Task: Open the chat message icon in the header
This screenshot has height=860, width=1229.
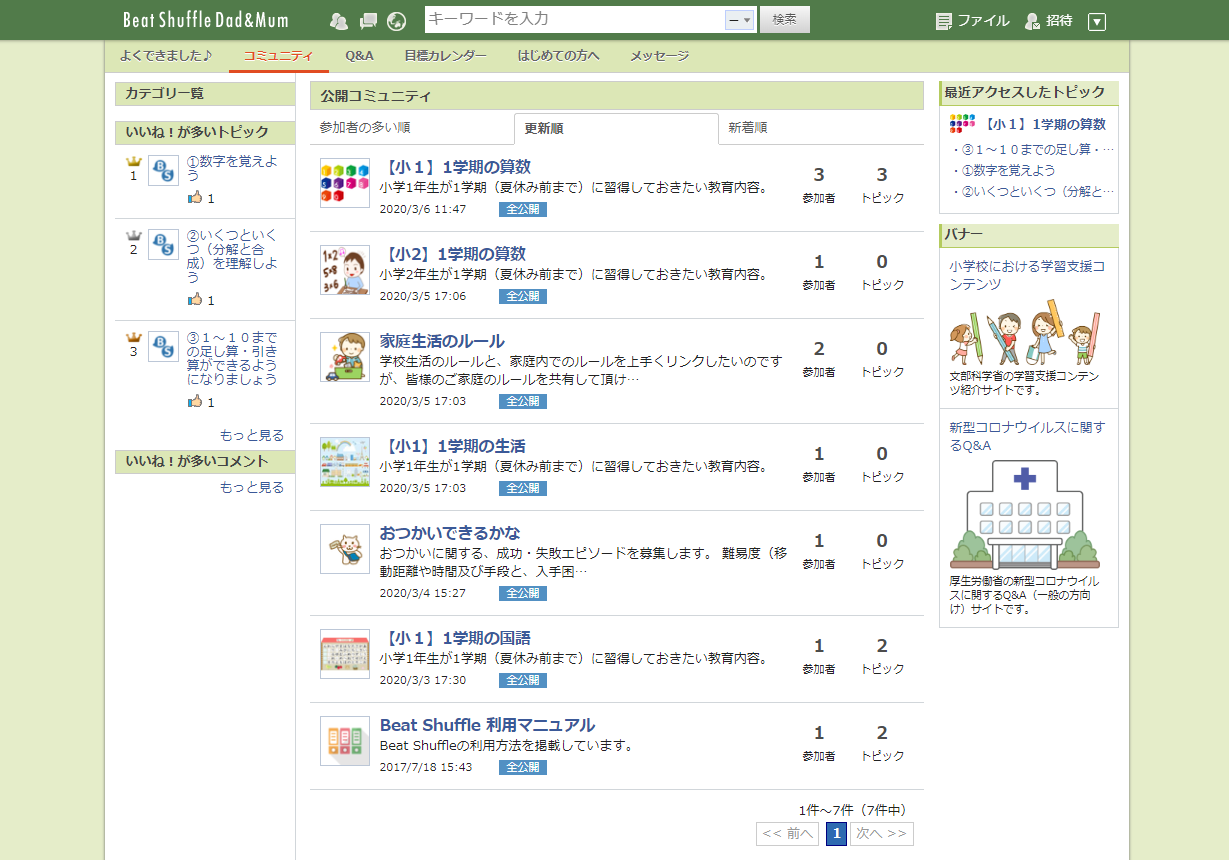Action: pyautogui.click(x=367, y=19)
